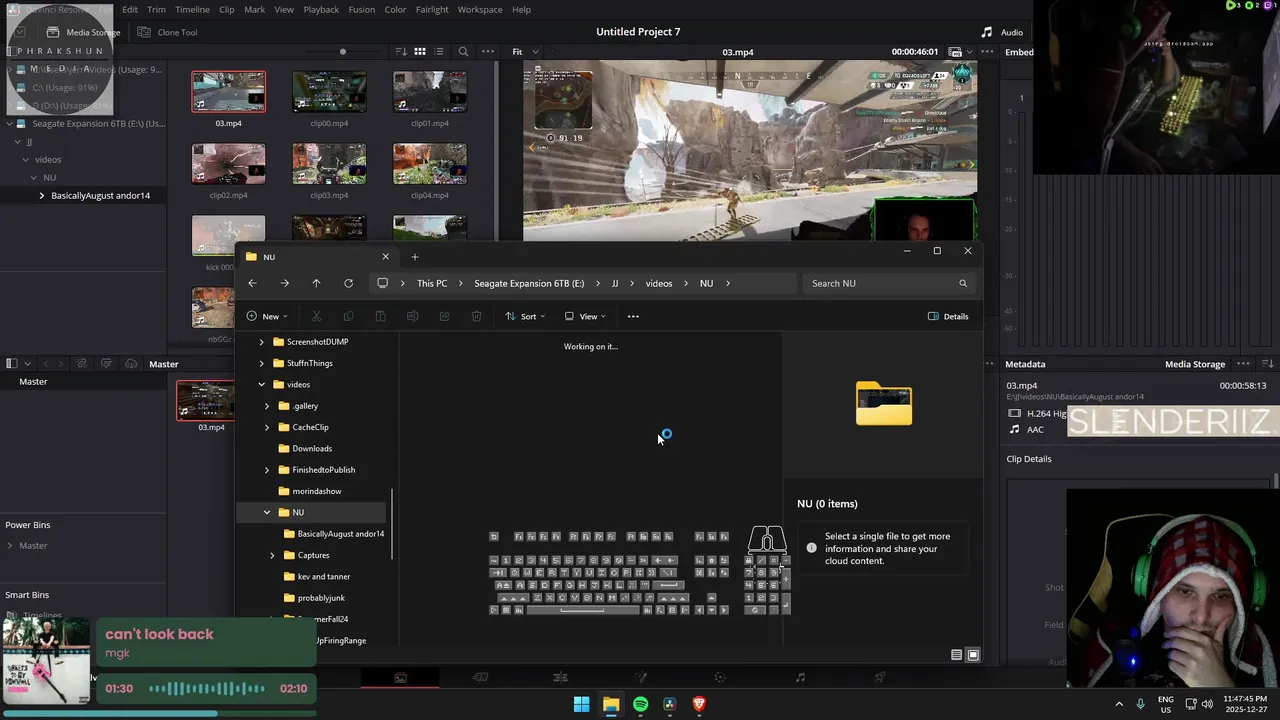Click the Paste icon in Explorer toolbar
This screenshot has width=1280, height=720.
pyautogui.click(x=380, y=316)
